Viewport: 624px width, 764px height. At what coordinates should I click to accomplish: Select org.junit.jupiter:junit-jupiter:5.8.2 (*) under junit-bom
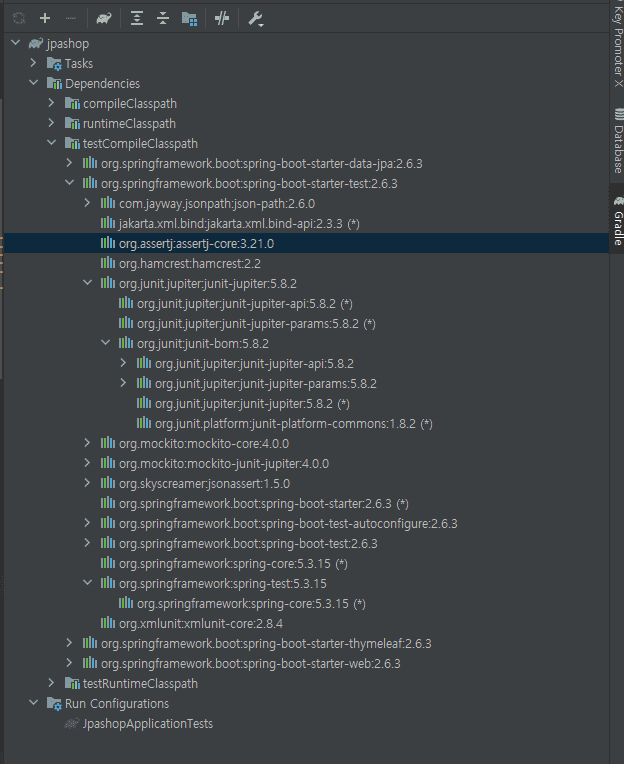coord(252,404)
